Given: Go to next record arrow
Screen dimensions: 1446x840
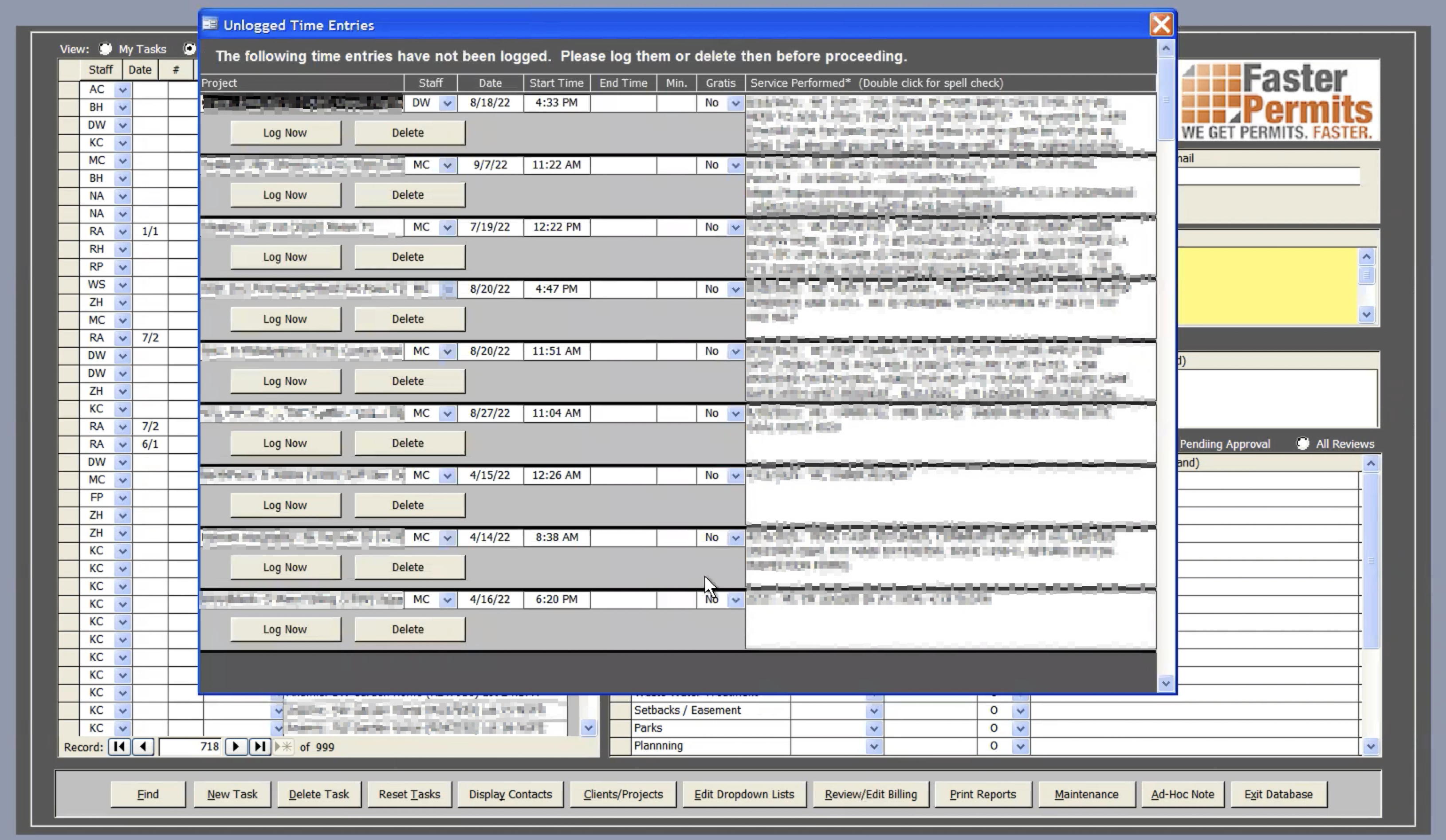Looking at the screenshot, I should pyautogui.click(x=235, y=746).
